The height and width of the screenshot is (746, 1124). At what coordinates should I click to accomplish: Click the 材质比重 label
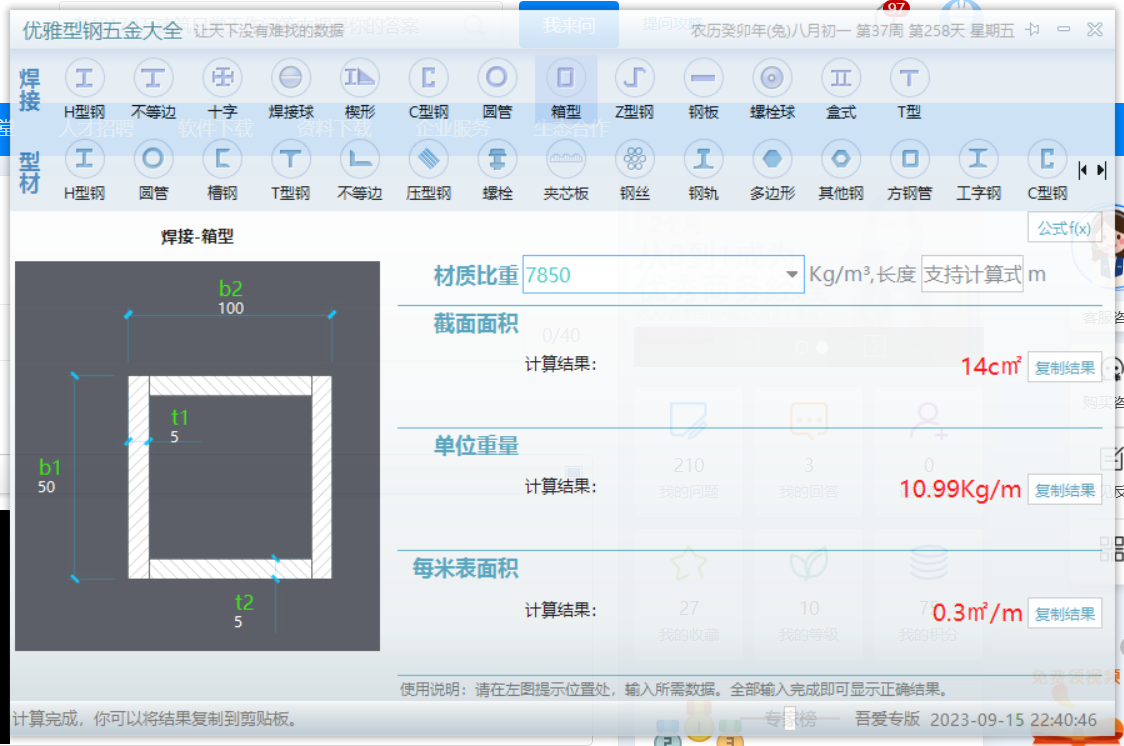pos(475,275)
